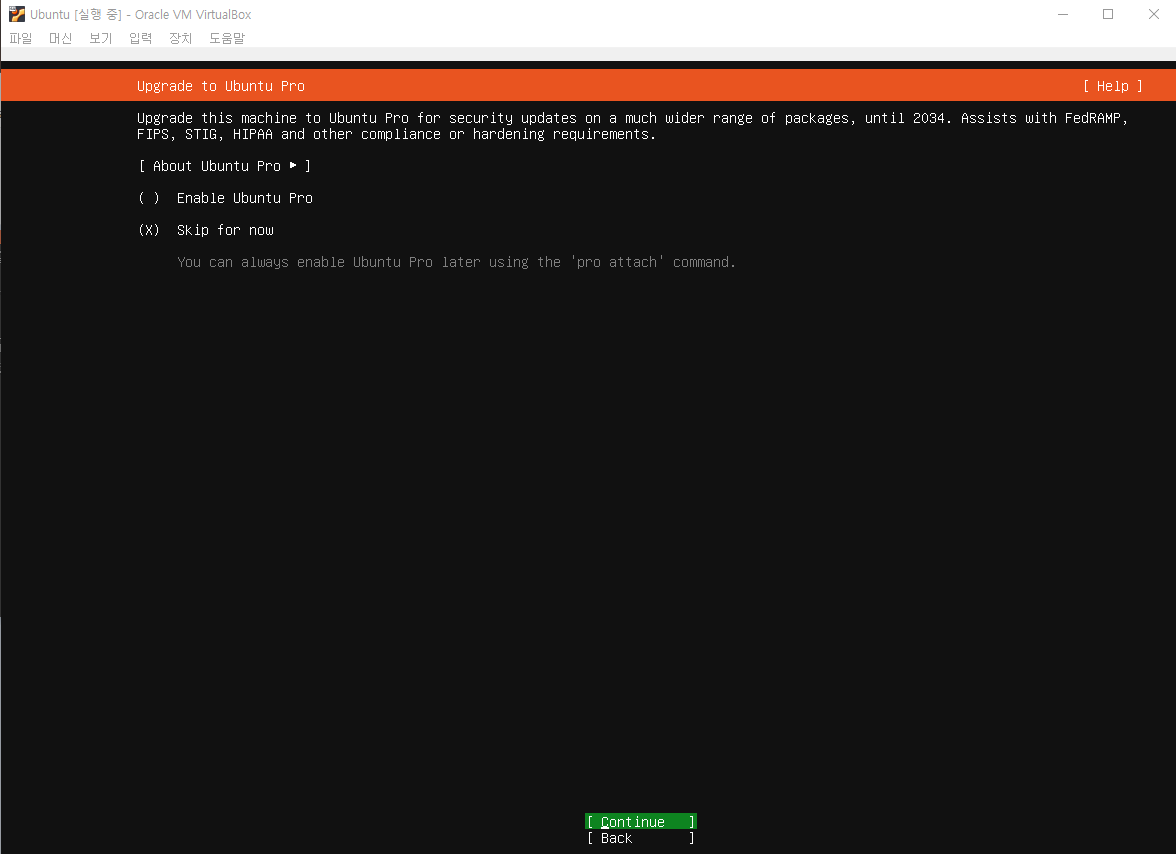This screenshot has width=1176, height=854.
Task: Open the 입력 menu
Action: pos(140,38)
